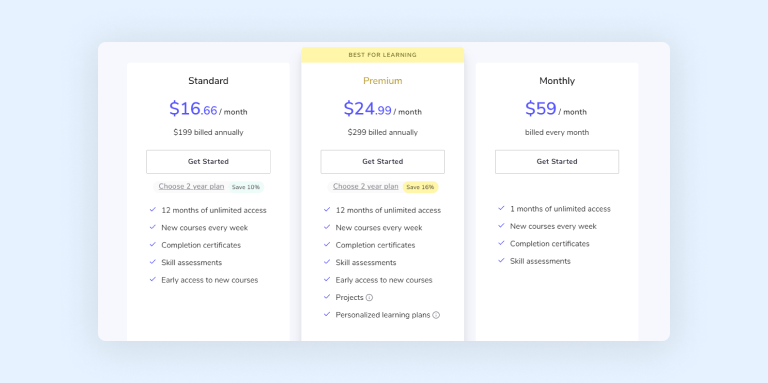768x383 pixels.
Task: Click the 'Save 16%' badge on Premium
Action: (x=420, y=187)
